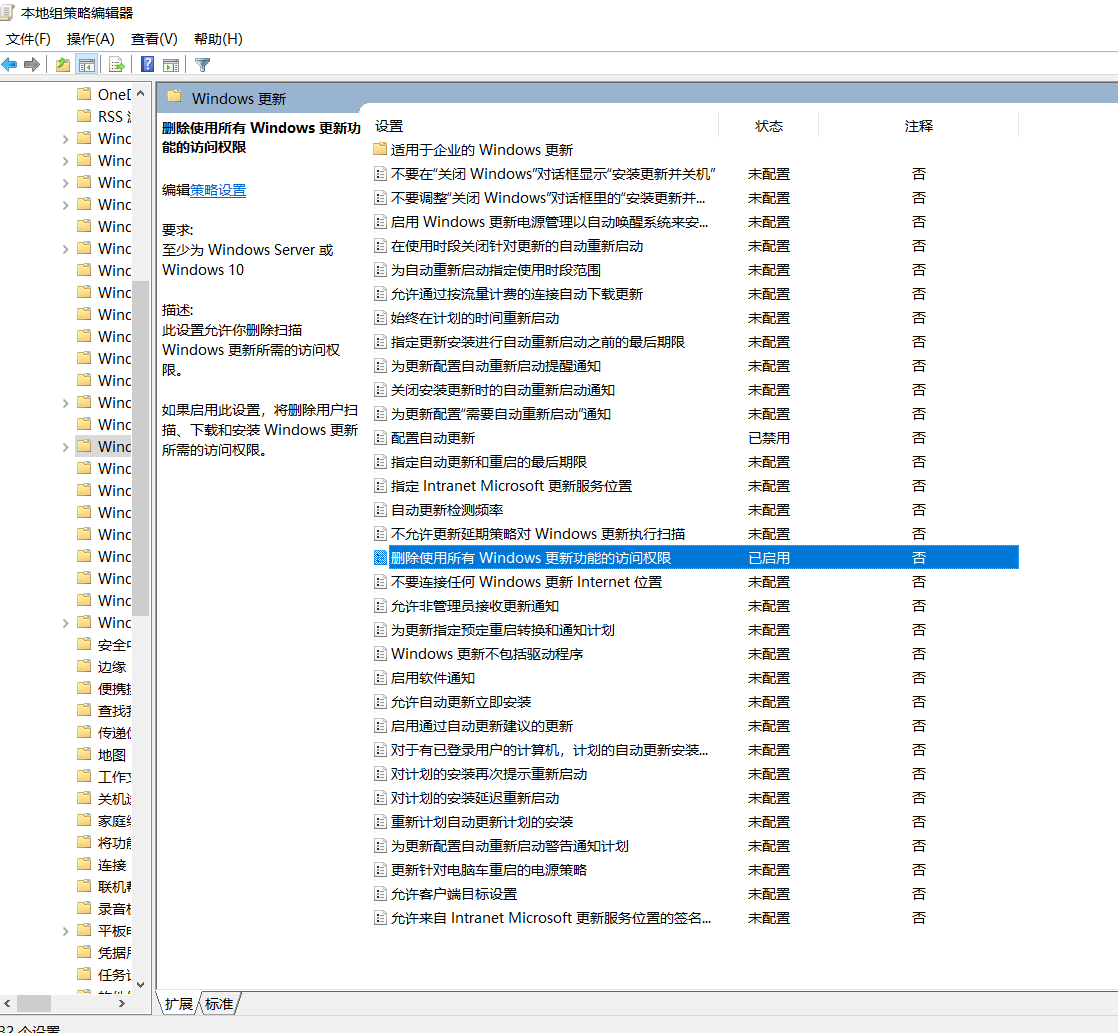Sort by the 注释 column header
Image resolution: width=1118 pixels, height=1033 pixels.
[918, 126]
